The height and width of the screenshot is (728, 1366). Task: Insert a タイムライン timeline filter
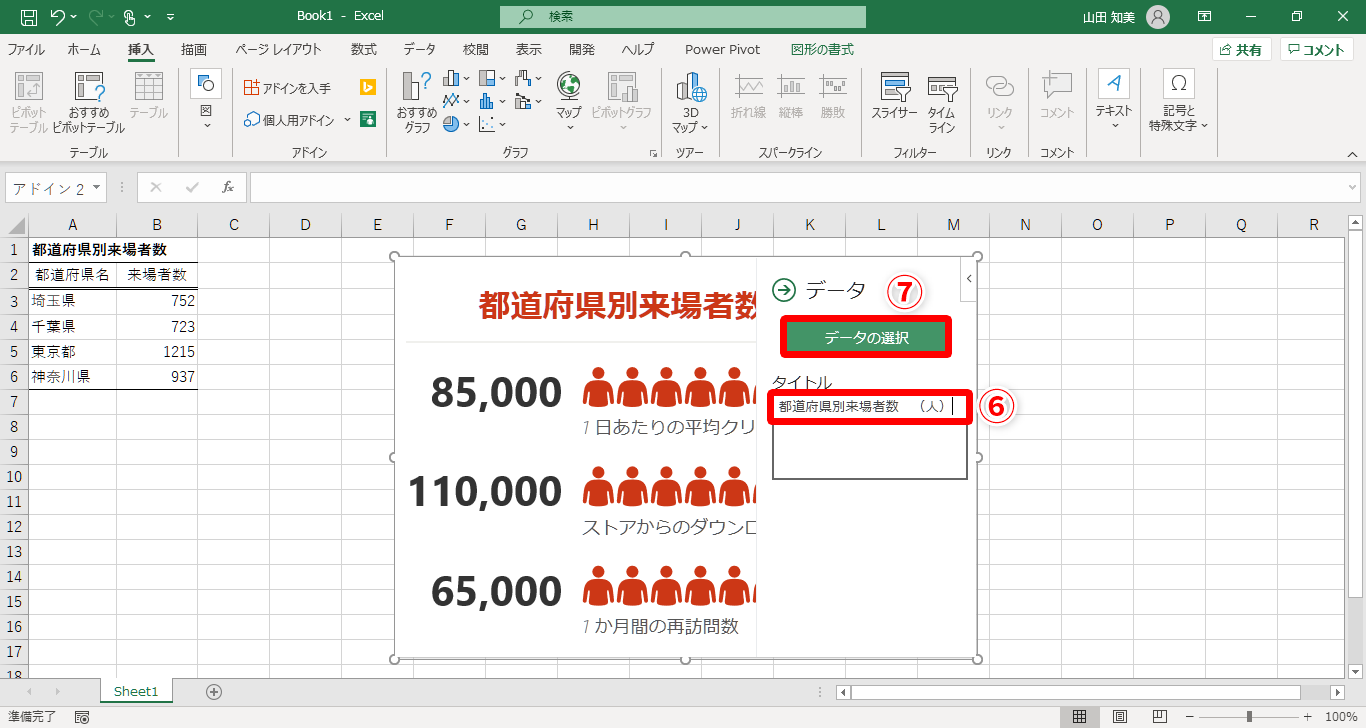pyautogui.click(x=942, y=102)
